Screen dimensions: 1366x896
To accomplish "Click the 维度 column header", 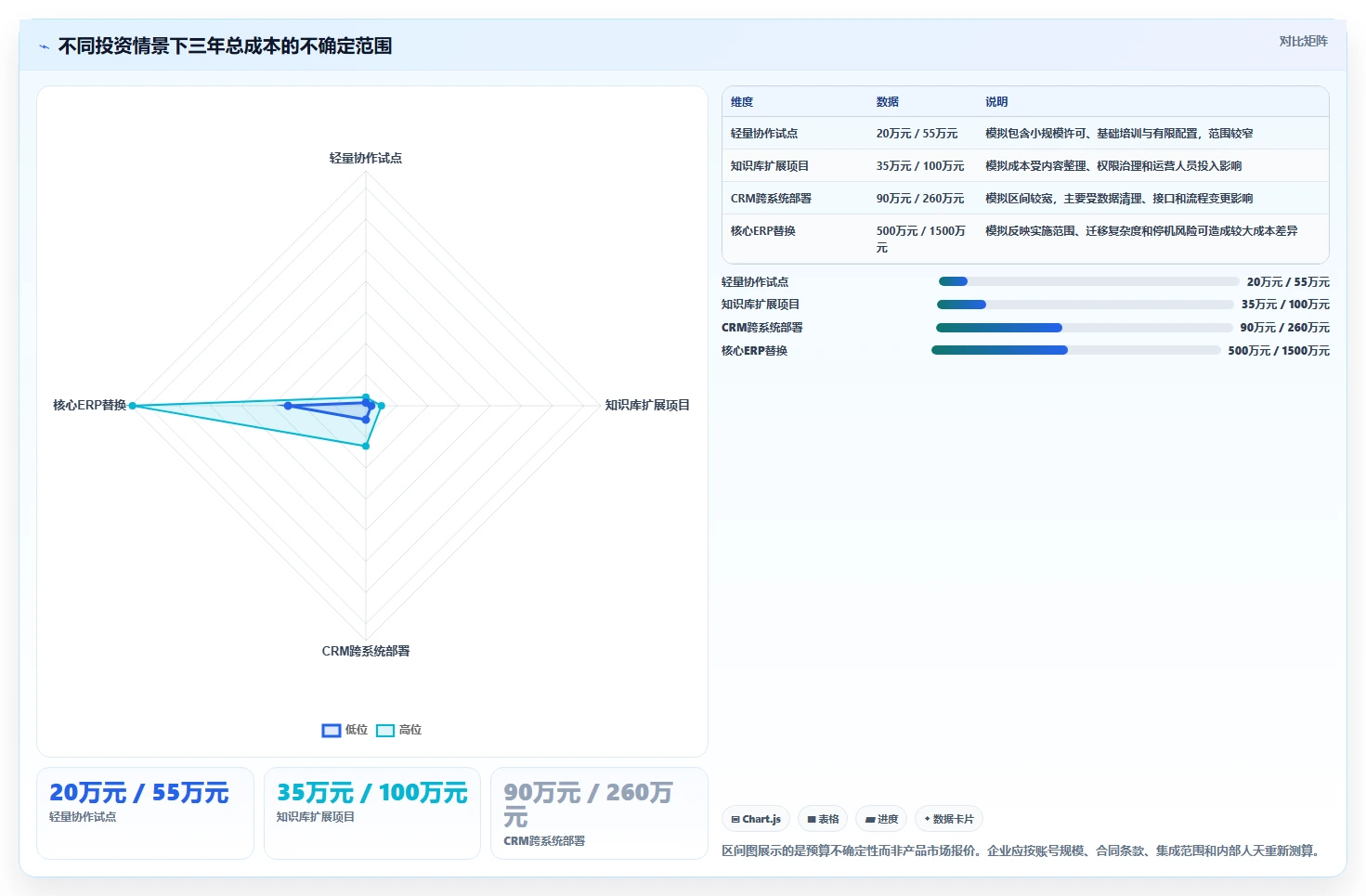I will tap(742, 102).
